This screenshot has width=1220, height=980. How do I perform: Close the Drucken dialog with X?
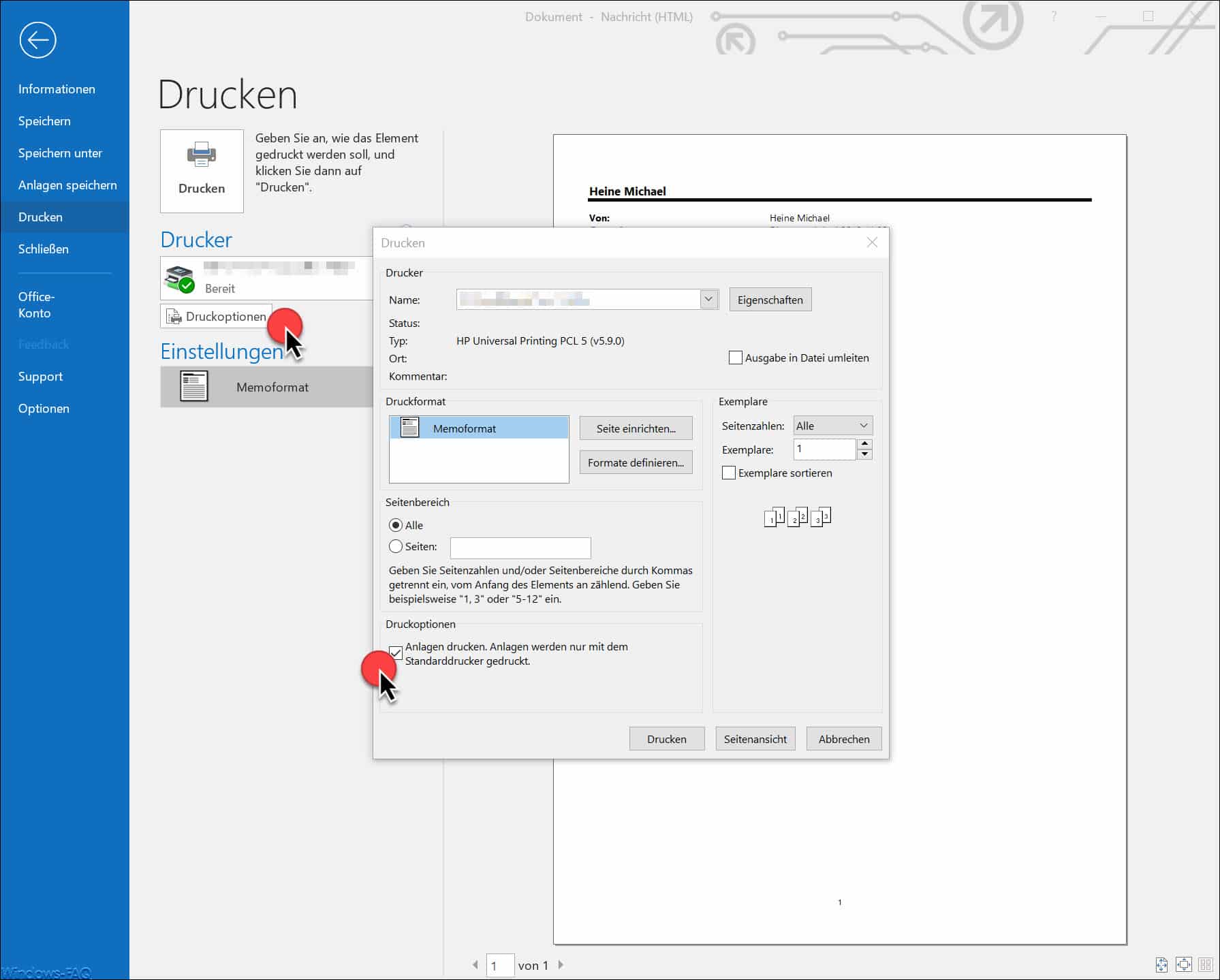point(872,242)
